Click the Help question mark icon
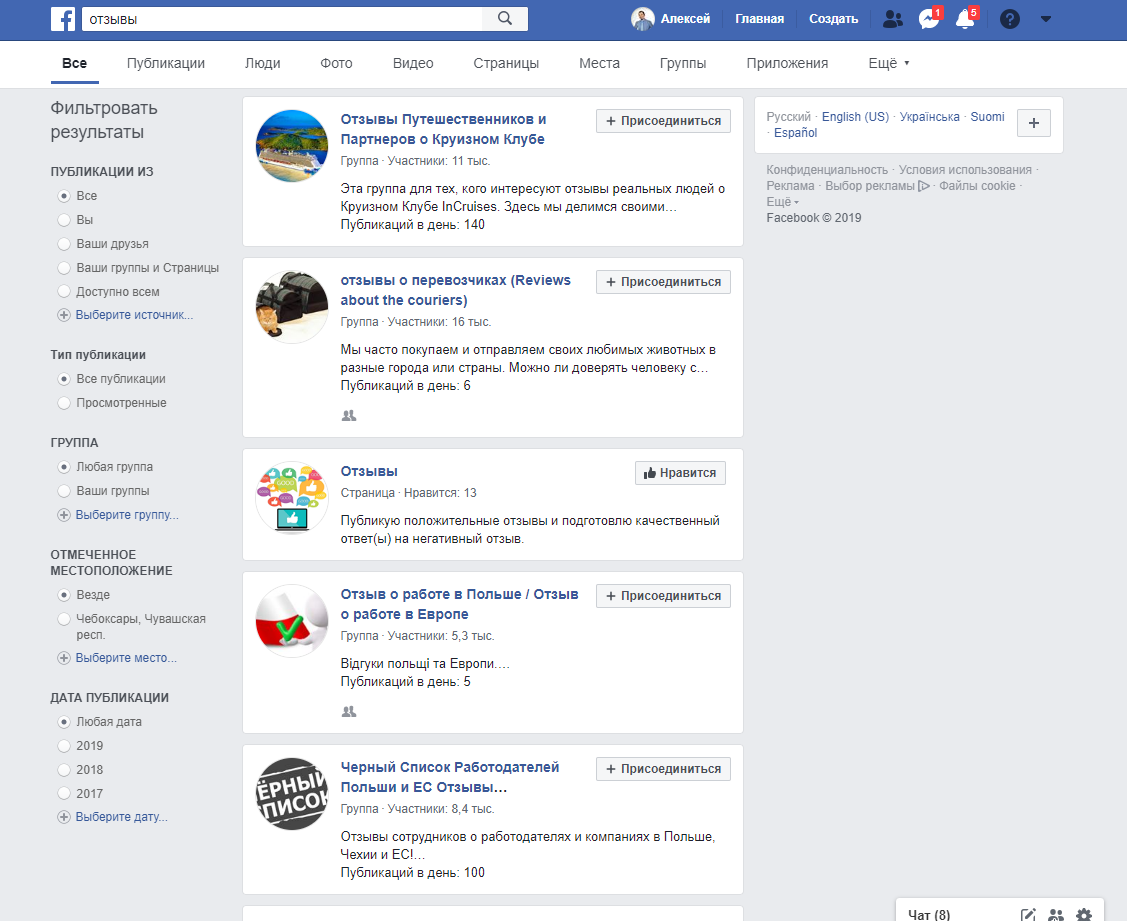This screenshot has width=1127, height=921. [1009, 18]
